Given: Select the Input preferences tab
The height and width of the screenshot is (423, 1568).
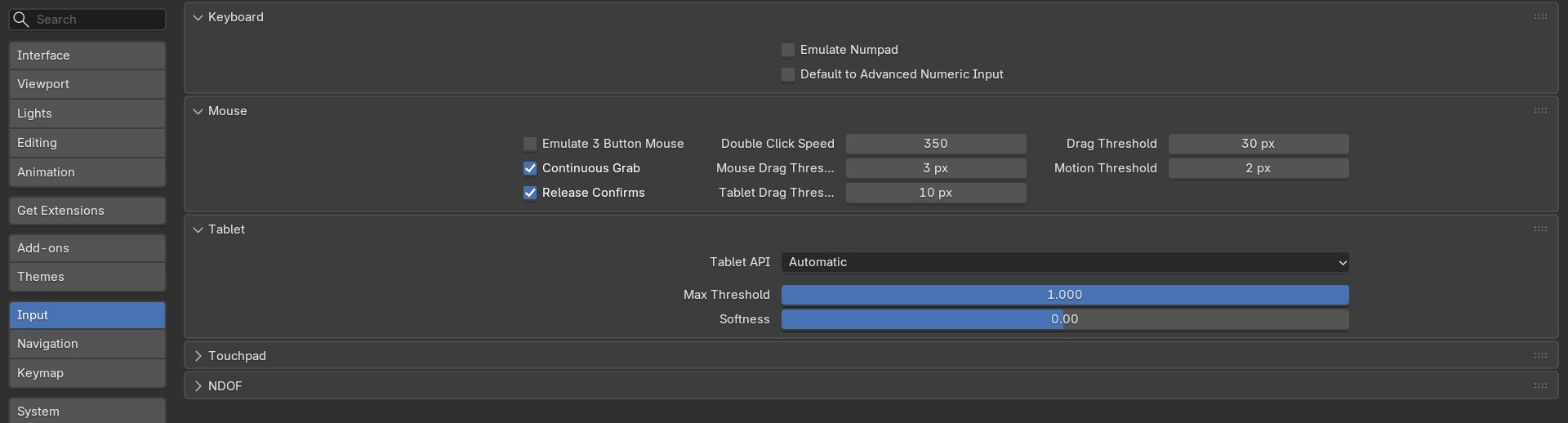Looking at the screenshot, I should (87, 315).
